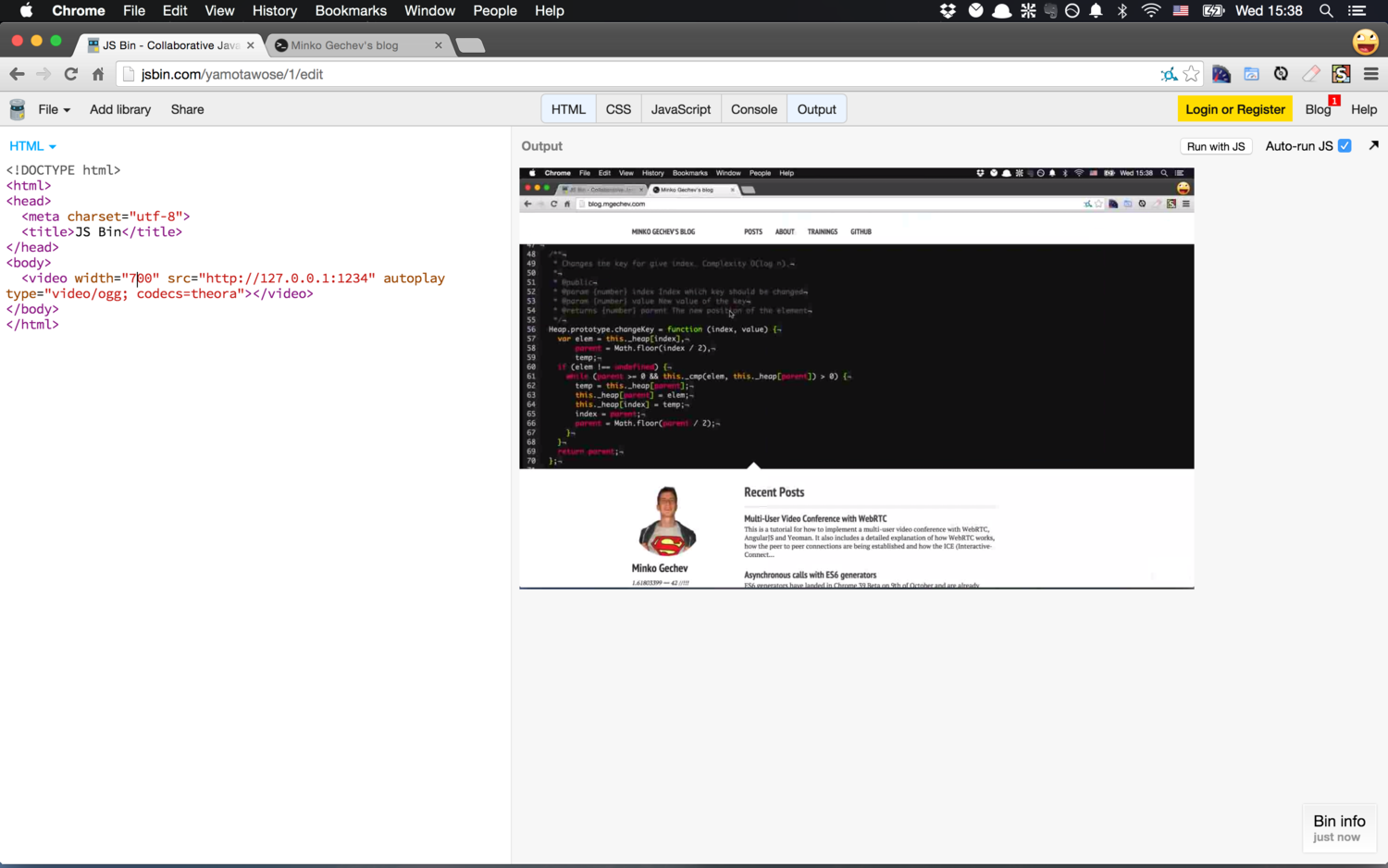Toggle the JavaScript panel button

point(681,109)
